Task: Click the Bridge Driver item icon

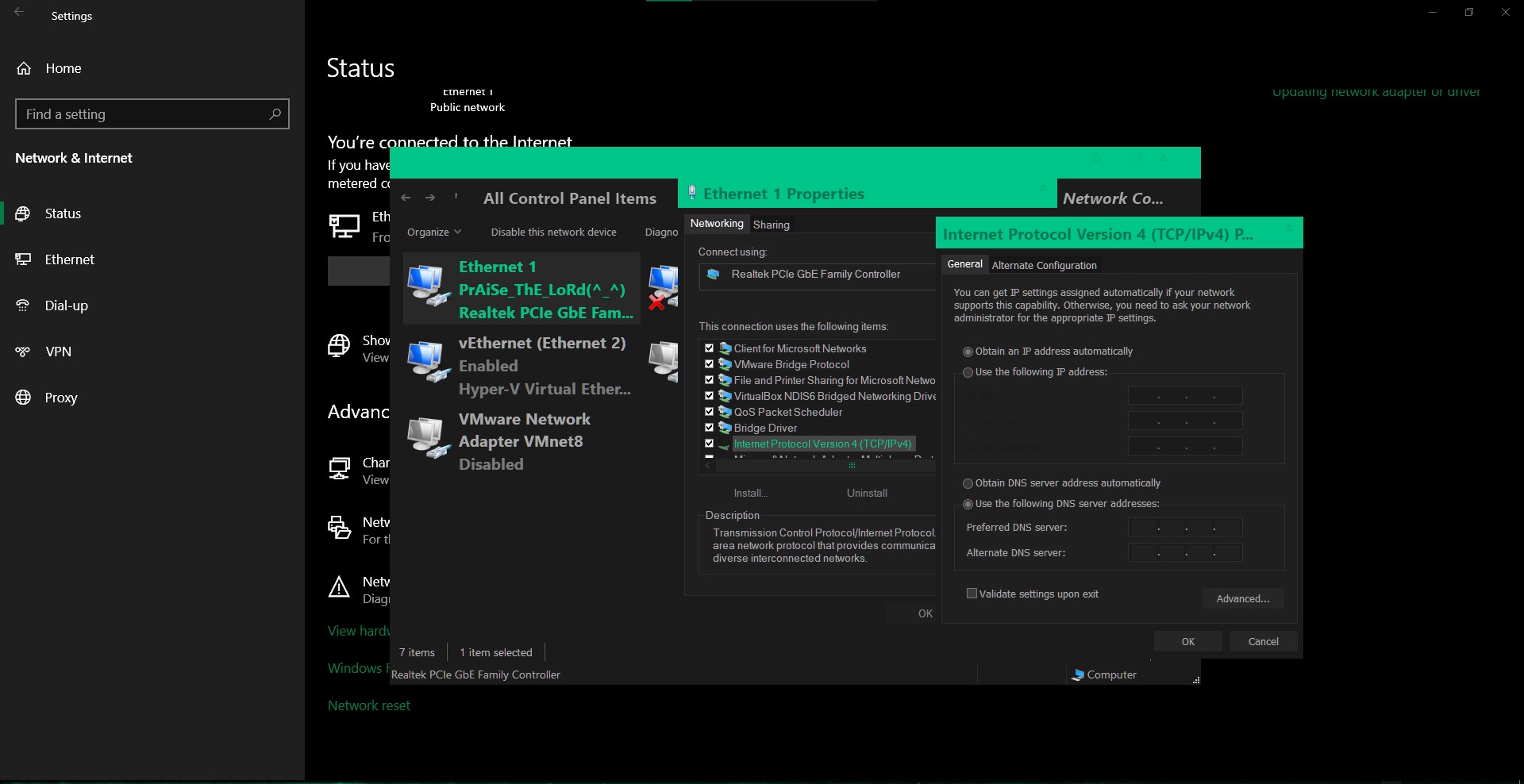Action: tap(725, 428)
